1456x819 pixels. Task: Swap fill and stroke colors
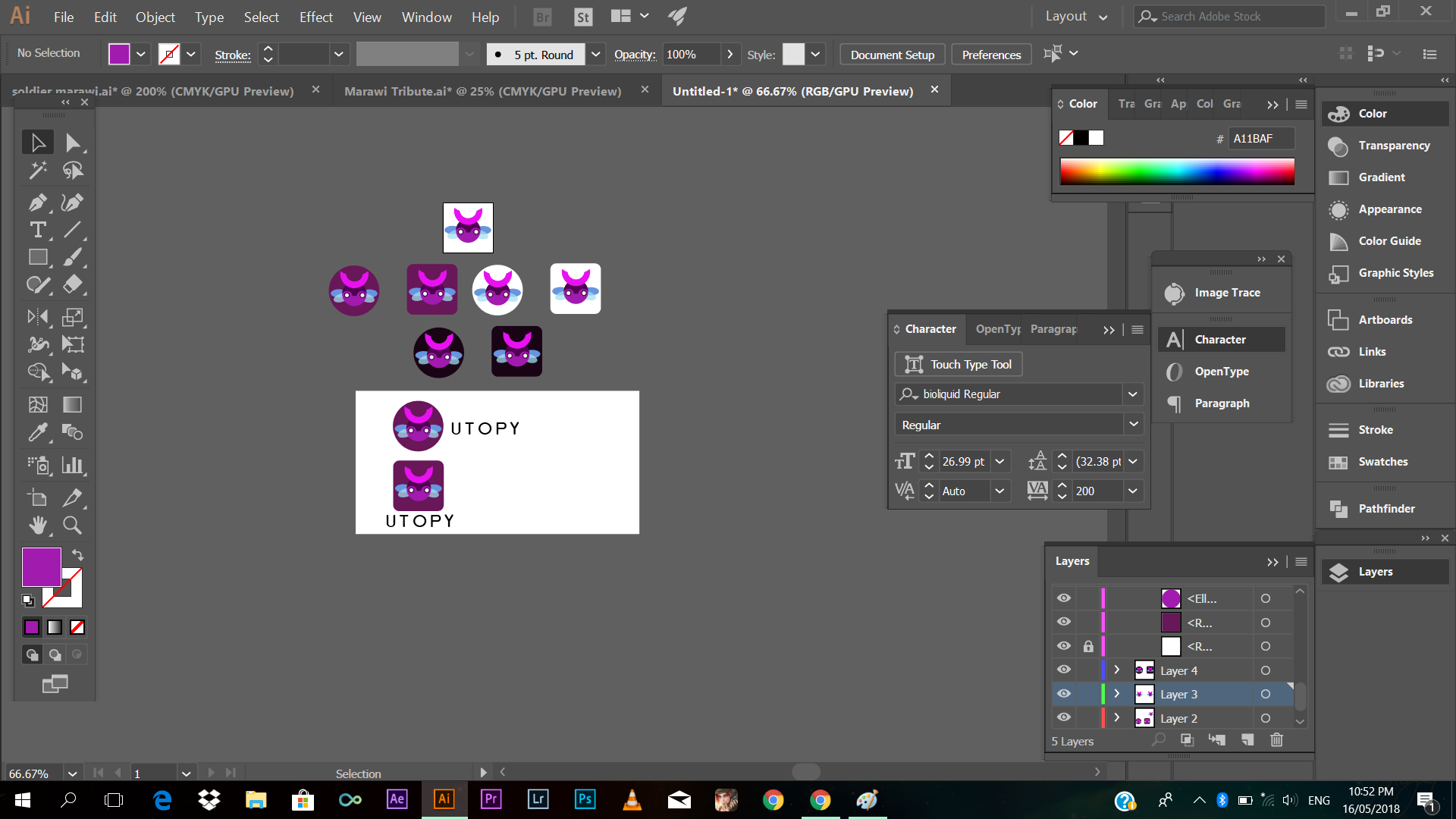(x=77, y=554)
